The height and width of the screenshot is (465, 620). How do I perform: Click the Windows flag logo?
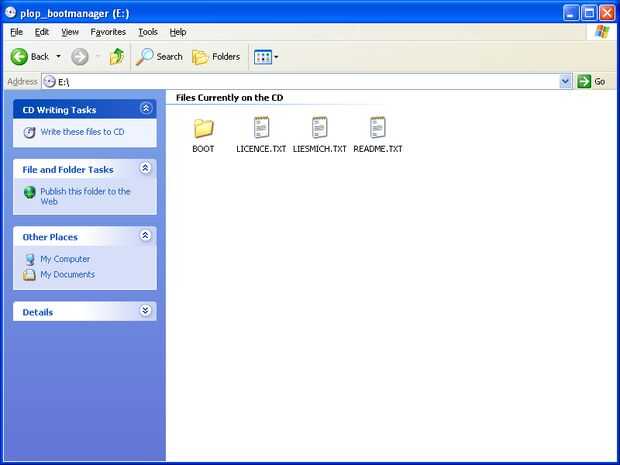click(602, 32)
